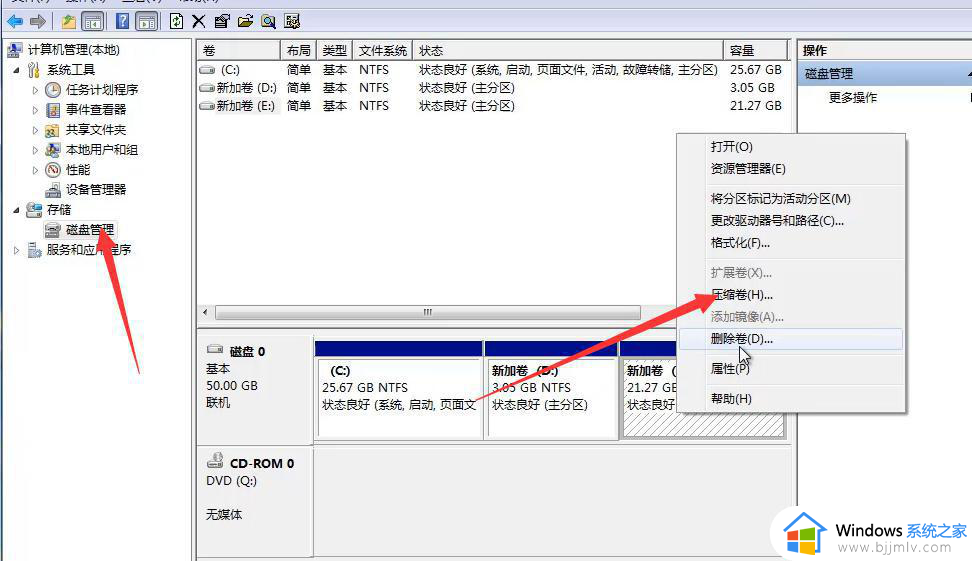Screen dimensions: 972x561
Task: Open the blue Help question-mark icon
Action: click(x=123, y=22)
